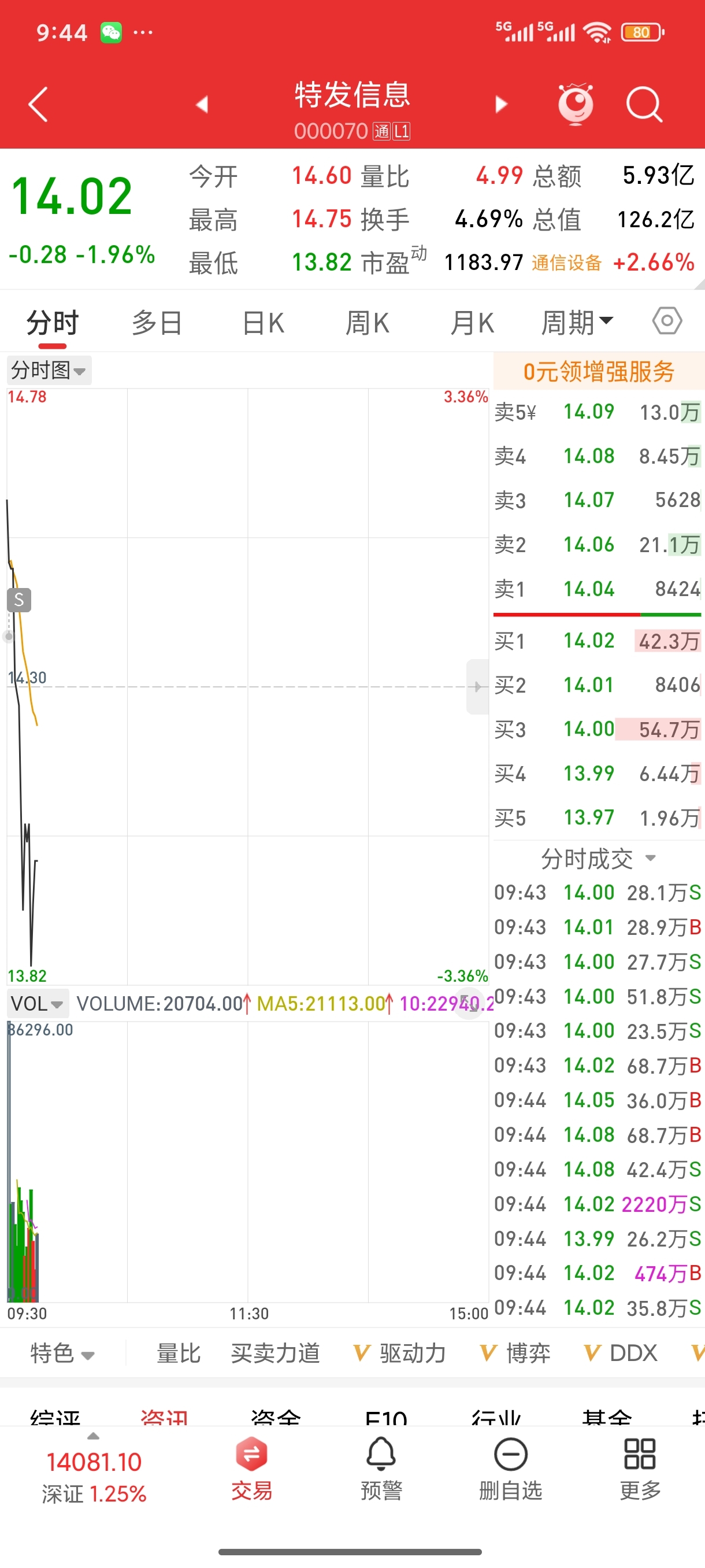The height and width of the screenshot is (1568, 705).
Task: Tap the battery indicator in status bar
Action: point(643,32)
